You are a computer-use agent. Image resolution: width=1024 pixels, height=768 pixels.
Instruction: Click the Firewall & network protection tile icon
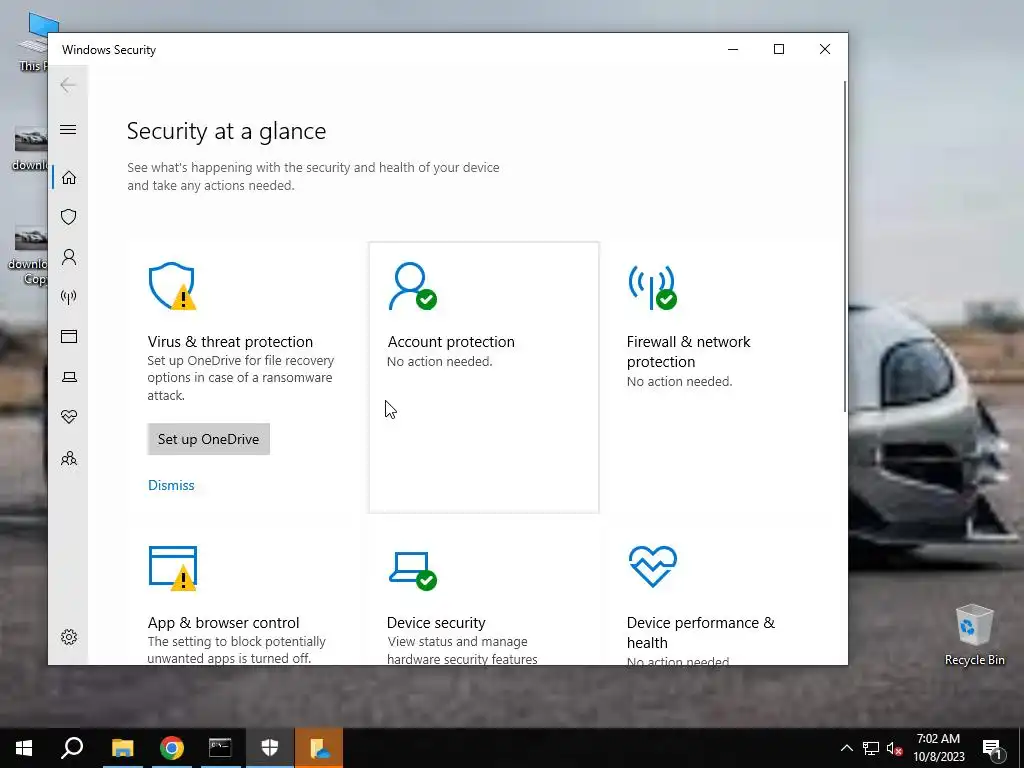tap(652, 286)
